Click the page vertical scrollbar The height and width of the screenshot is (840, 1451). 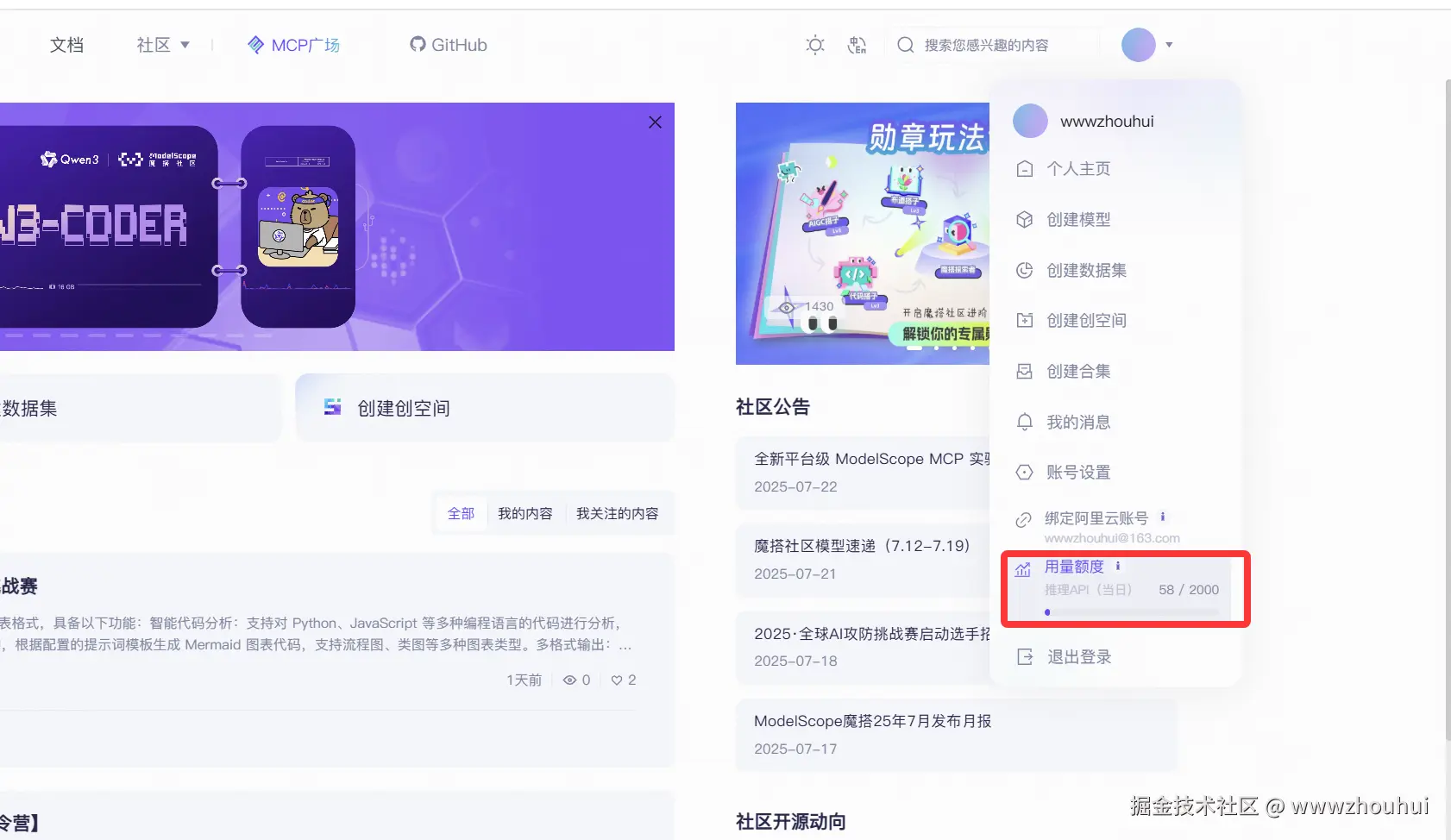[x=1448, y=410]
